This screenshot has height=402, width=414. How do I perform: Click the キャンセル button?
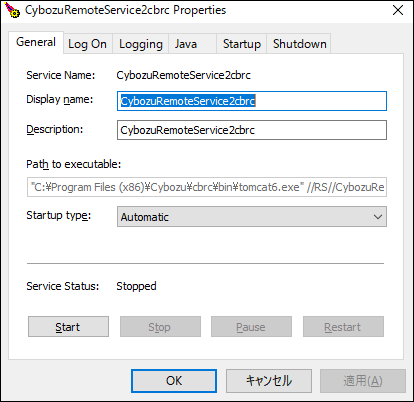point(269,381)
